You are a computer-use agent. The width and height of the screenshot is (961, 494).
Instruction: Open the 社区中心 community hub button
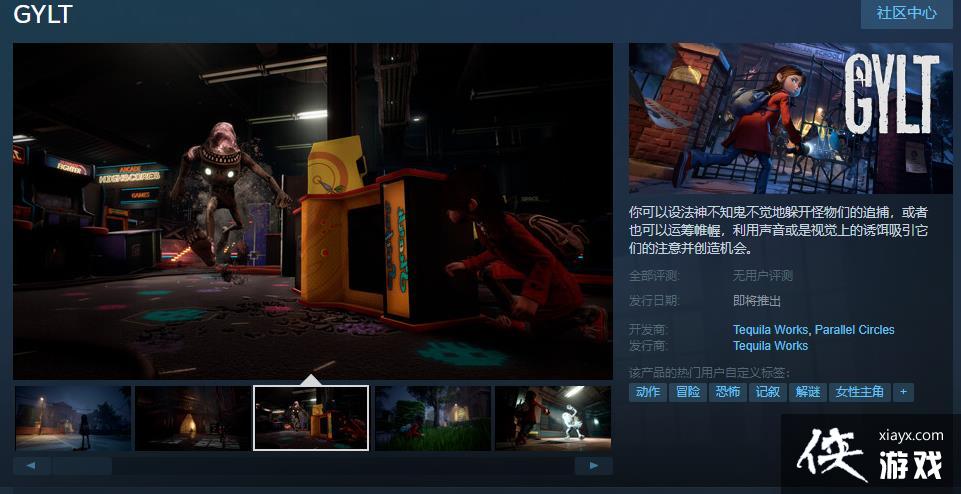[x=906, y=13]
